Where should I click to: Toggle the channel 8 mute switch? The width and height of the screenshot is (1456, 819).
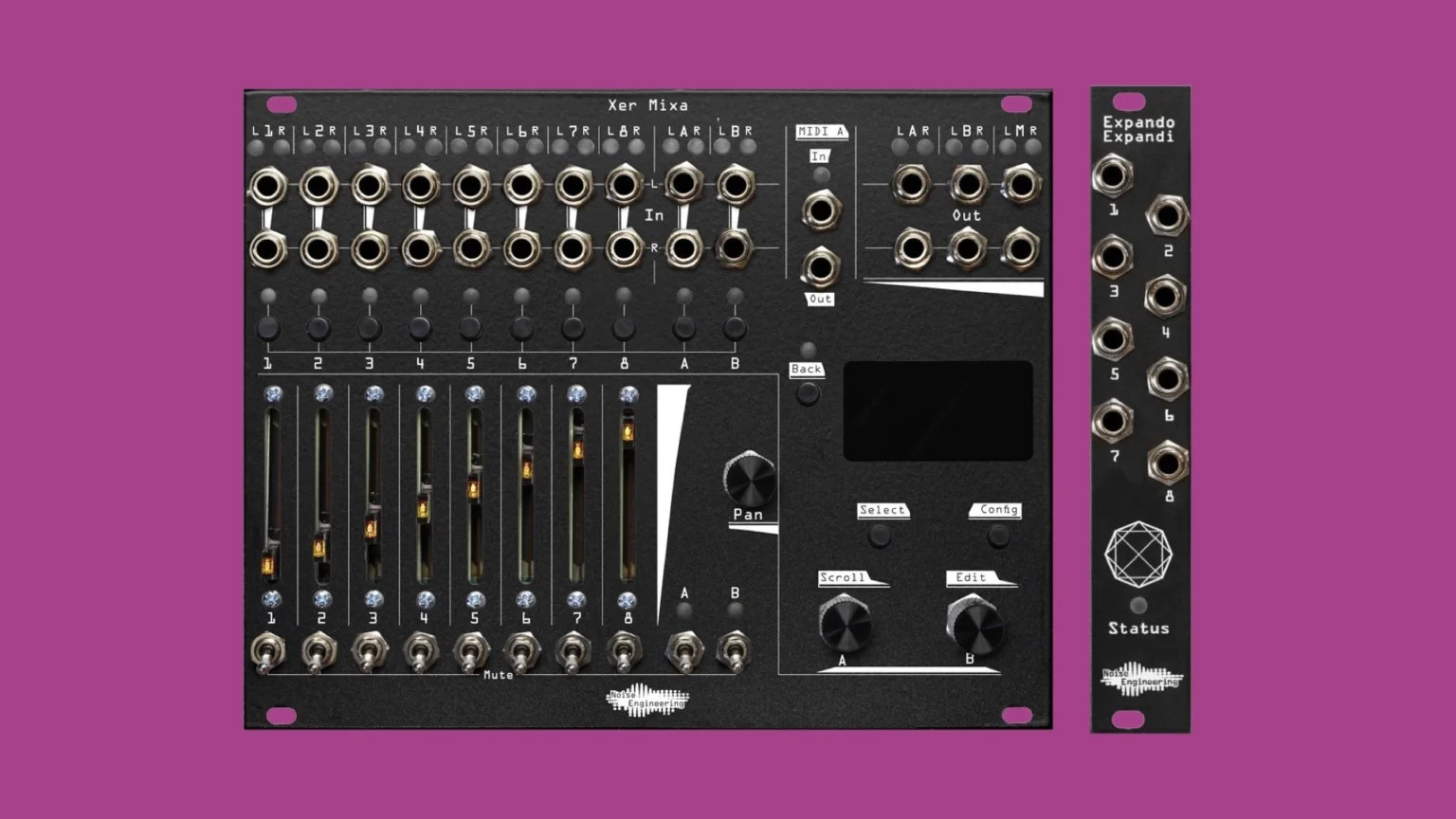click(x=624, y=653)
